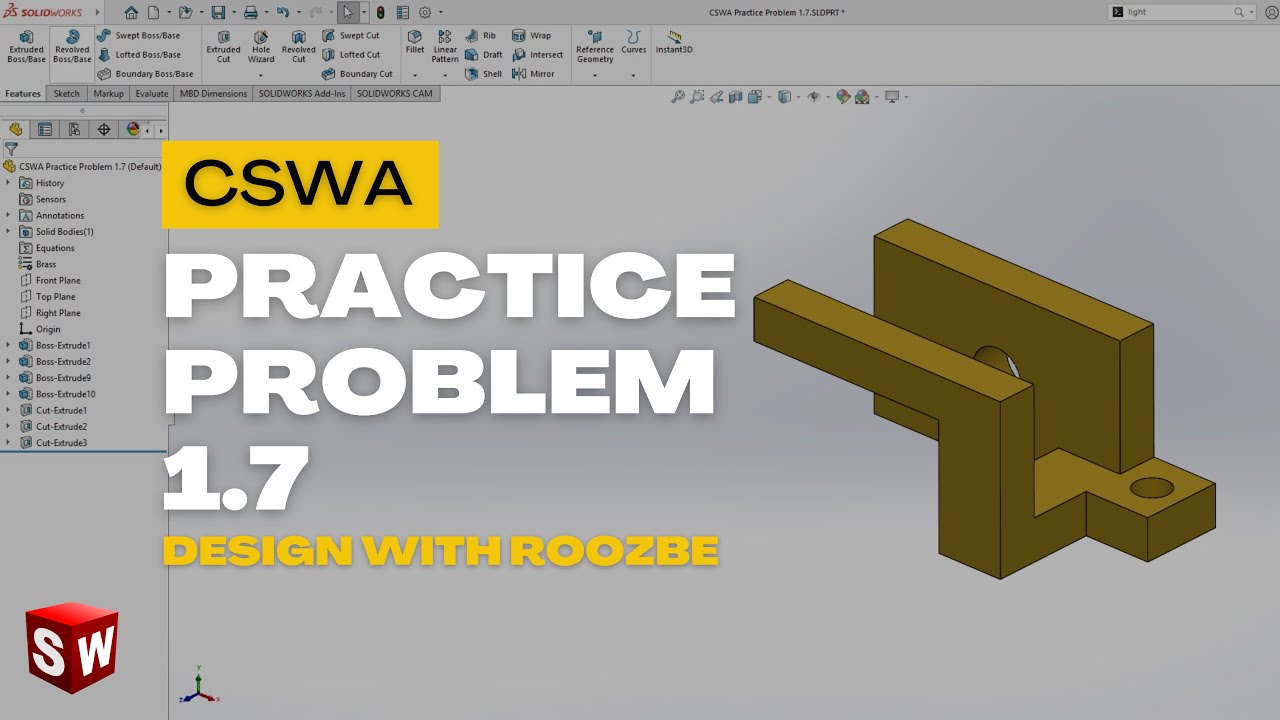Pick the Swept Cut tool
This screenshot has height=720, width=1280.
(350, 35)
